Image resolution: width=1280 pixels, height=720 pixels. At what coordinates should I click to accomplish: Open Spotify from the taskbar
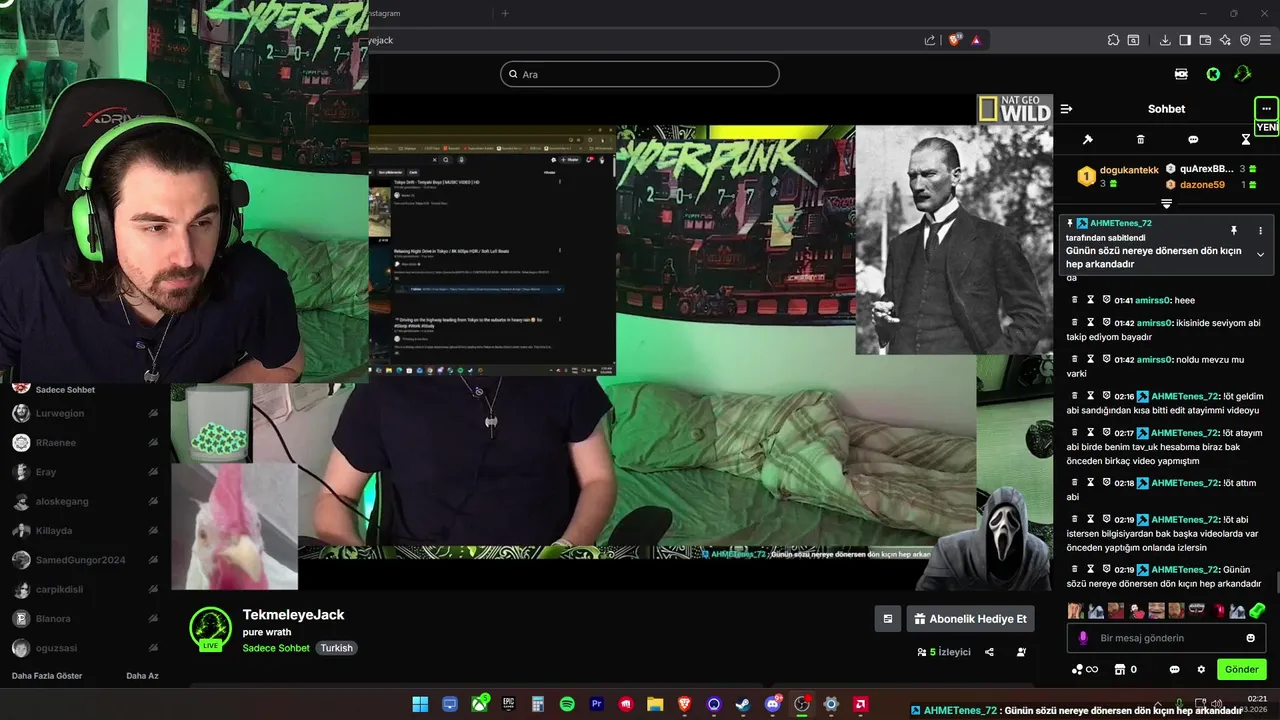tap(567, 704)
